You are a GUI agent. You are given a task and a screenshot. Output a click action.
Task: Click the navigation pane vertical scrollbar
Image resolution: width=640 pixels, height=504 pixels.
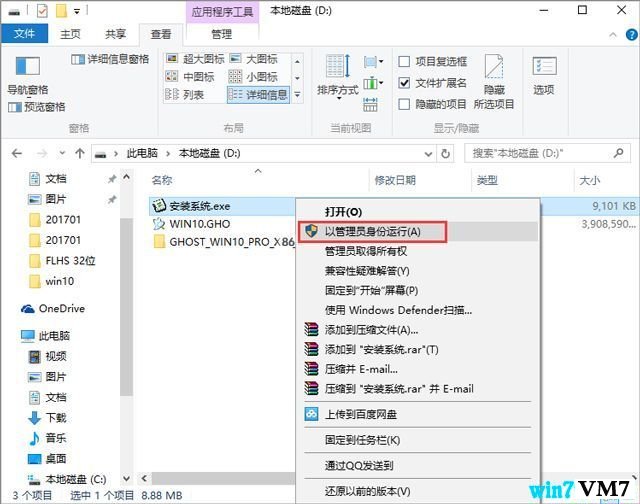click(127, 306)
